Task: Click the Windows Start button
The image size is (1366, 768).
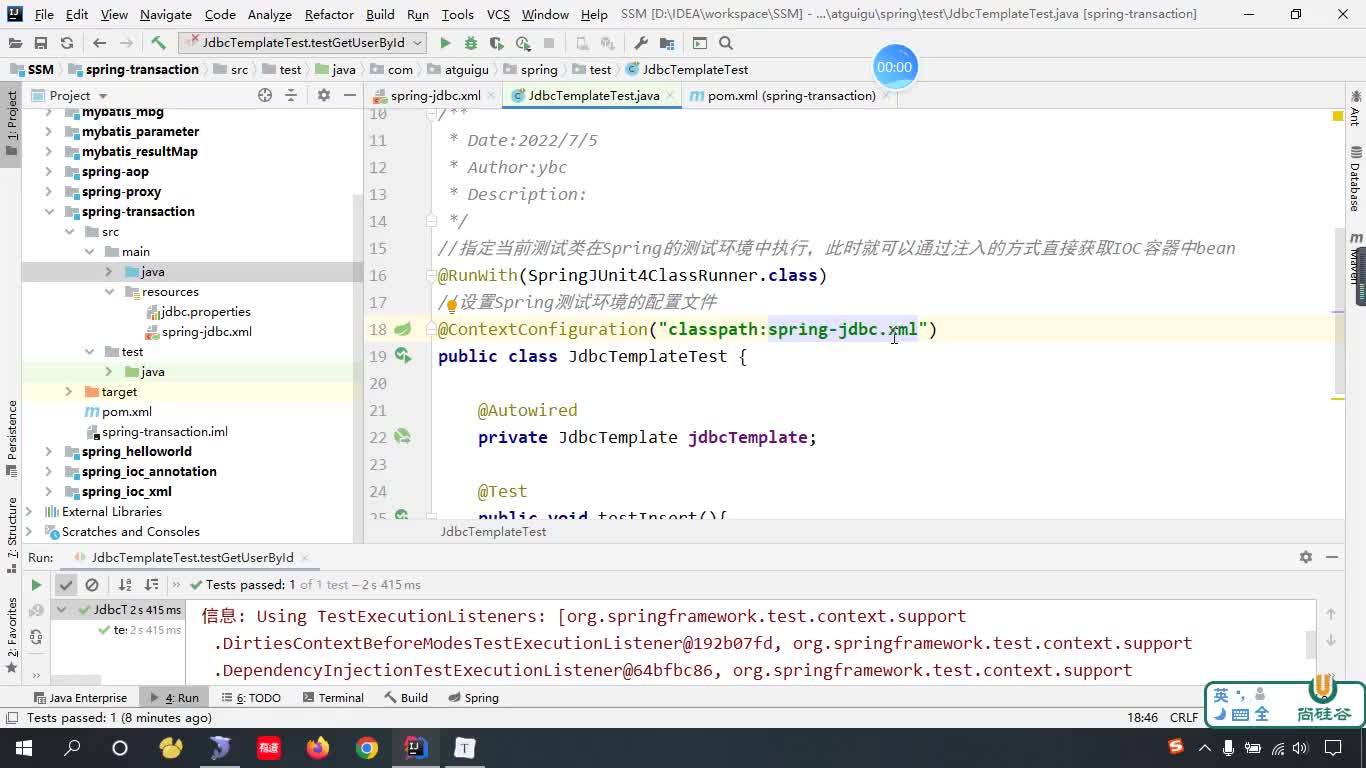Action: pyautogui.click(x=23, y=748)
